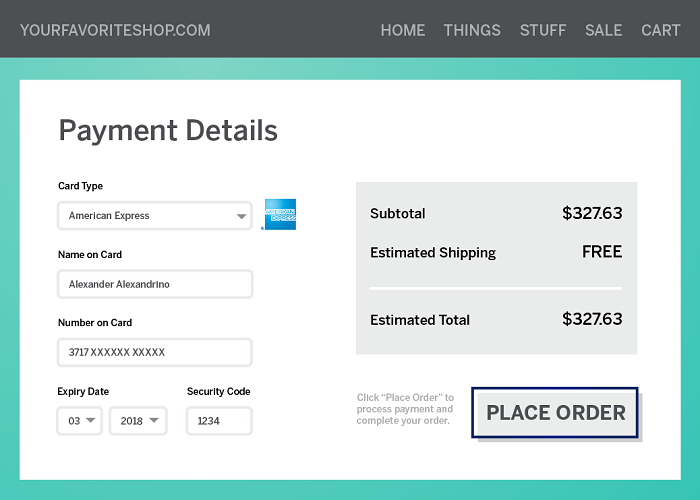This screenshot has width=700, height=500.
Task: Click the FREE estimated shipping value
Action: (602, 252)
